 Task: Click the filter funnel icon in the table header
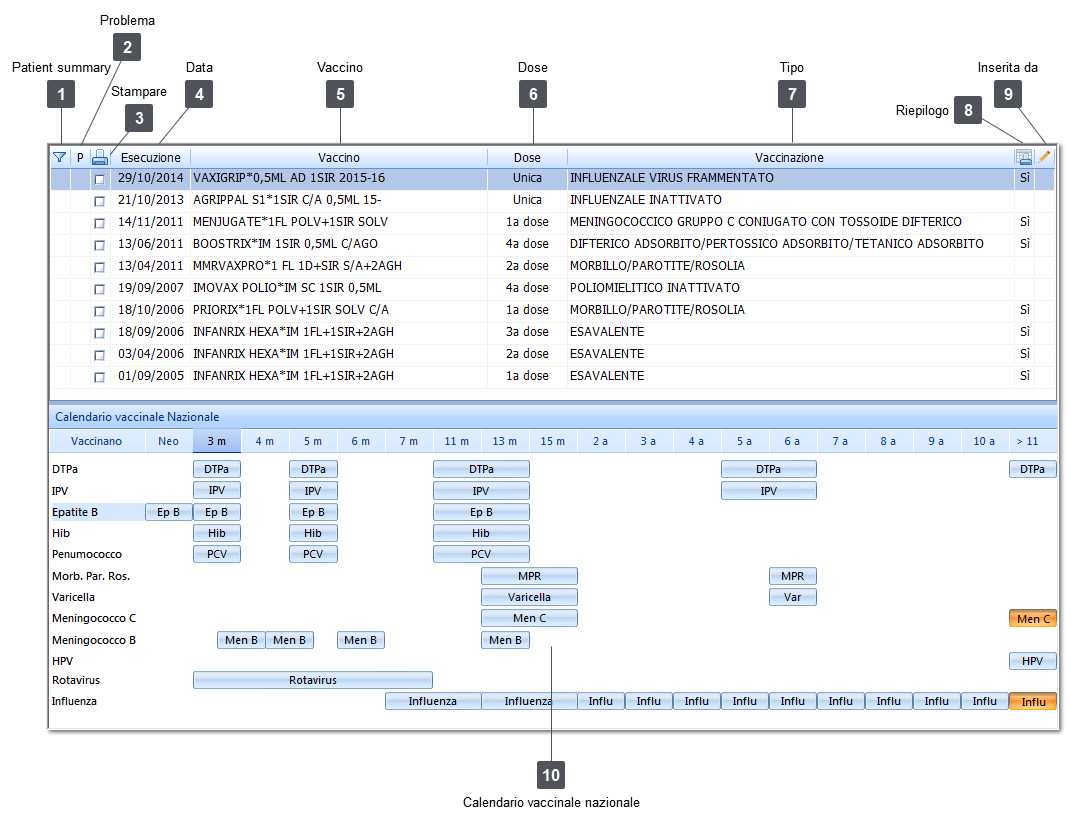click(x=59, y=158)
